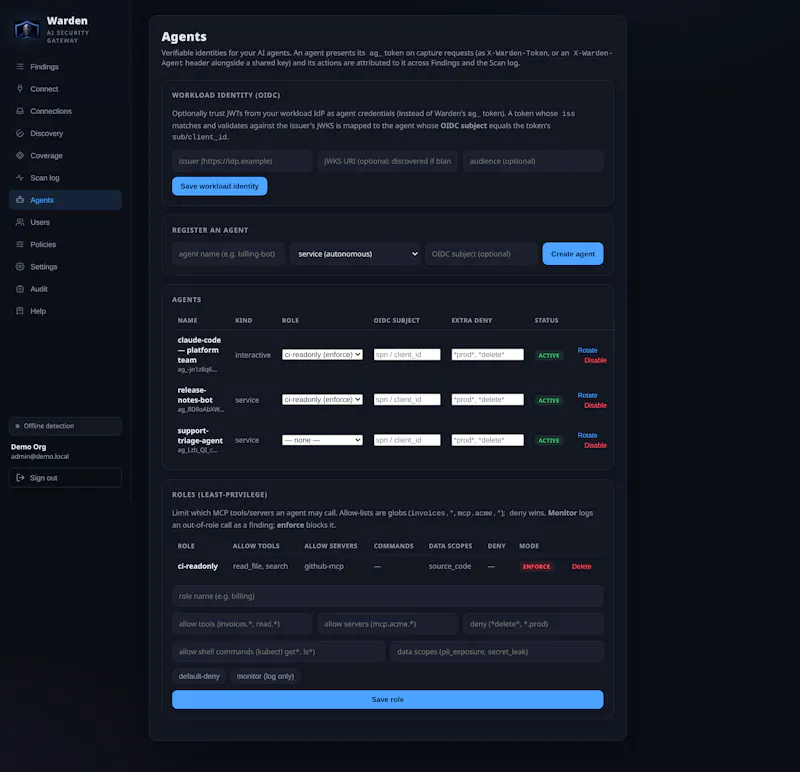800x772 pixels.
Task: Click the Coverage icon in sidebar
Action: coord(20,156)
